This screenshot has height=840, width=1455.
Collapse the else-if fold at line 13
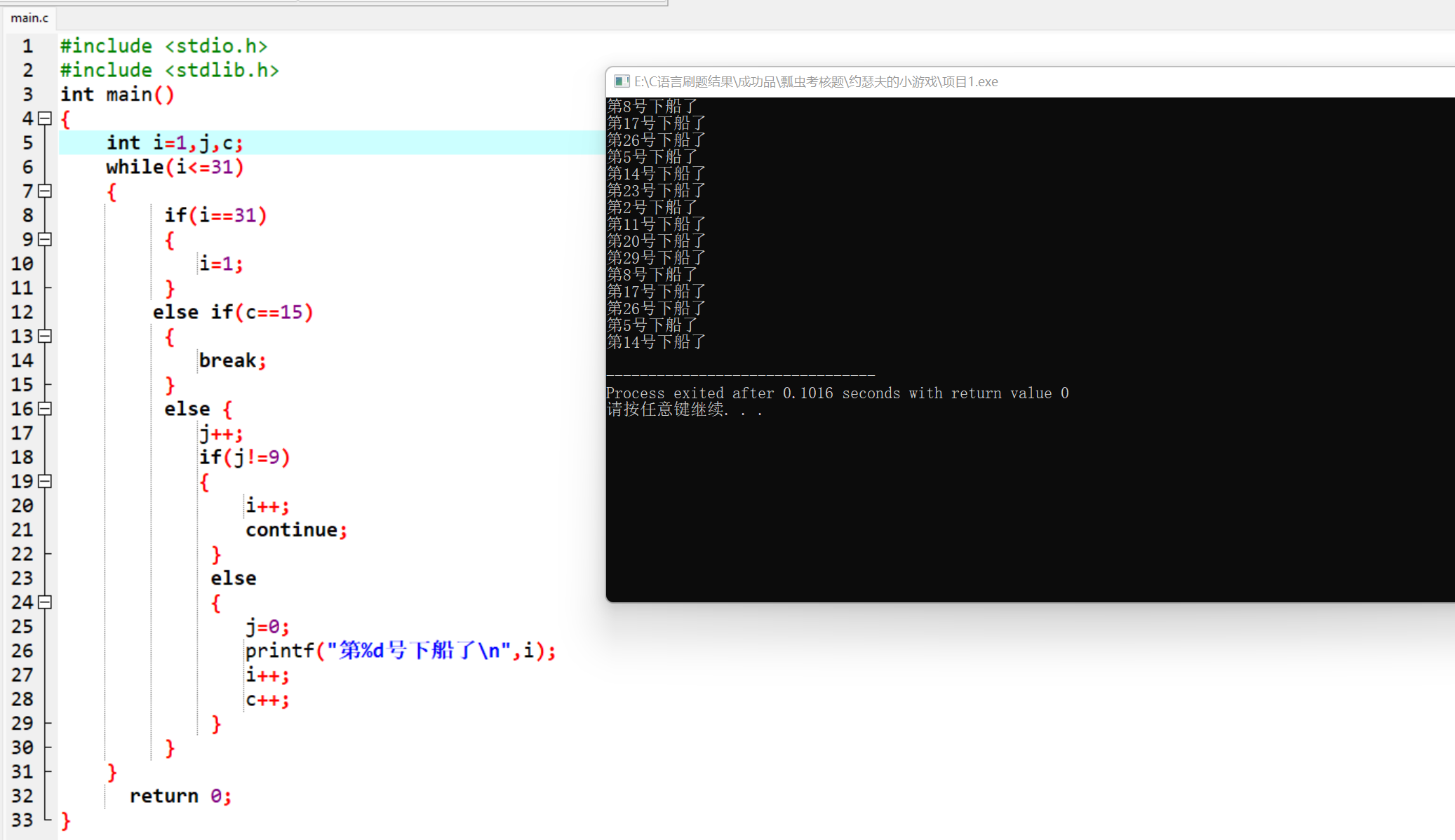point(43,336)
